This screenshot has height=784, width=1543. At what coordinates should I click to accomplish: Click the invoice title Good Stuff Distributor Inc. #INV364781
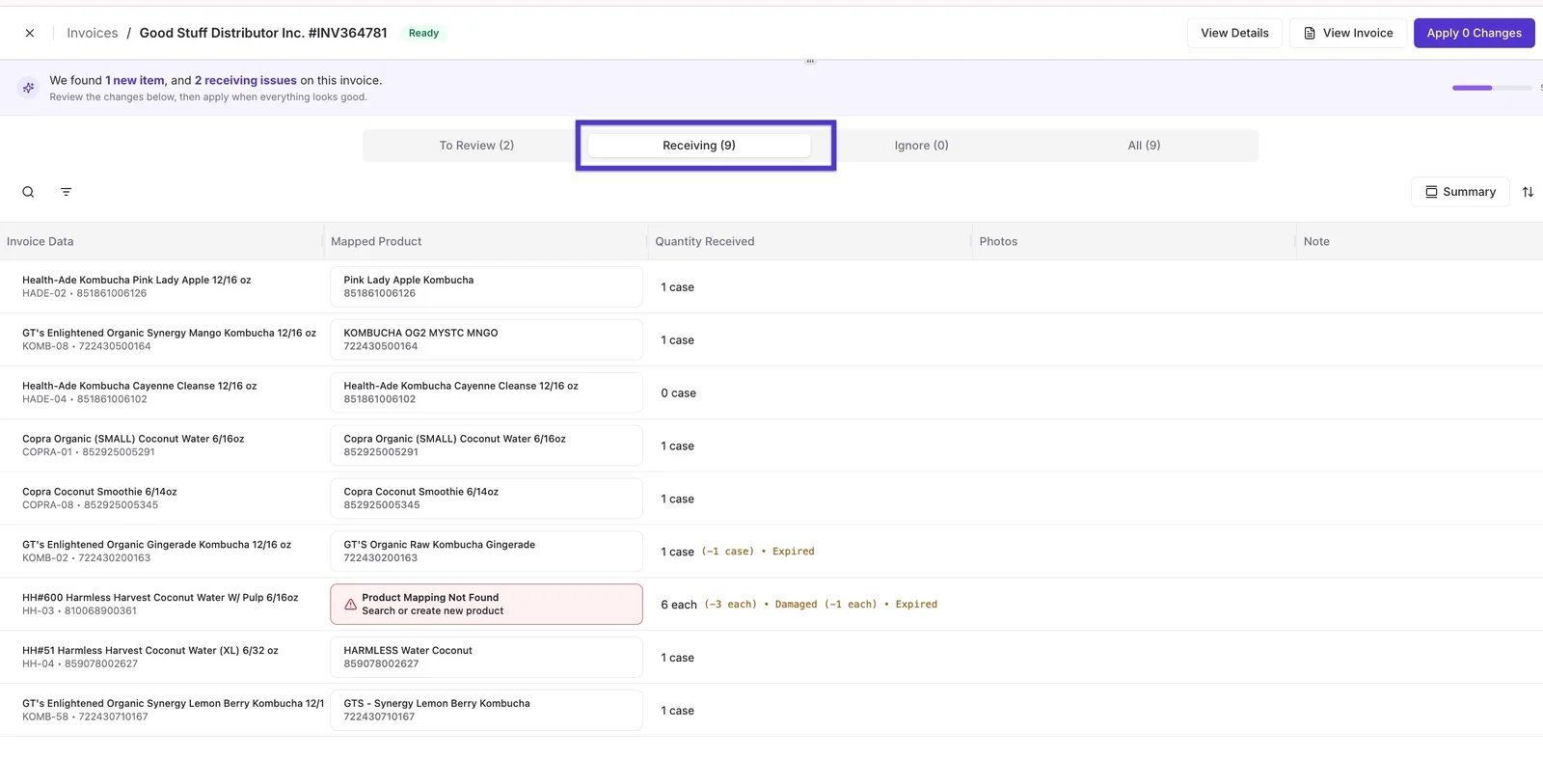click(x=263, y=33)
